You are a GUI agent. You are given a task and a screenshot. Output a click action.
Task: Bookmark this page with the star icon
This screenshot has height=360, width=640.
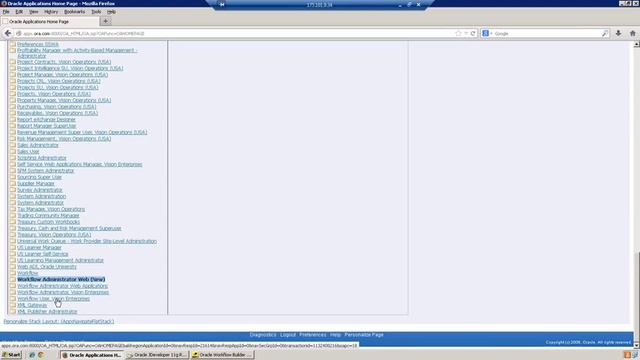tap(458, 33)
